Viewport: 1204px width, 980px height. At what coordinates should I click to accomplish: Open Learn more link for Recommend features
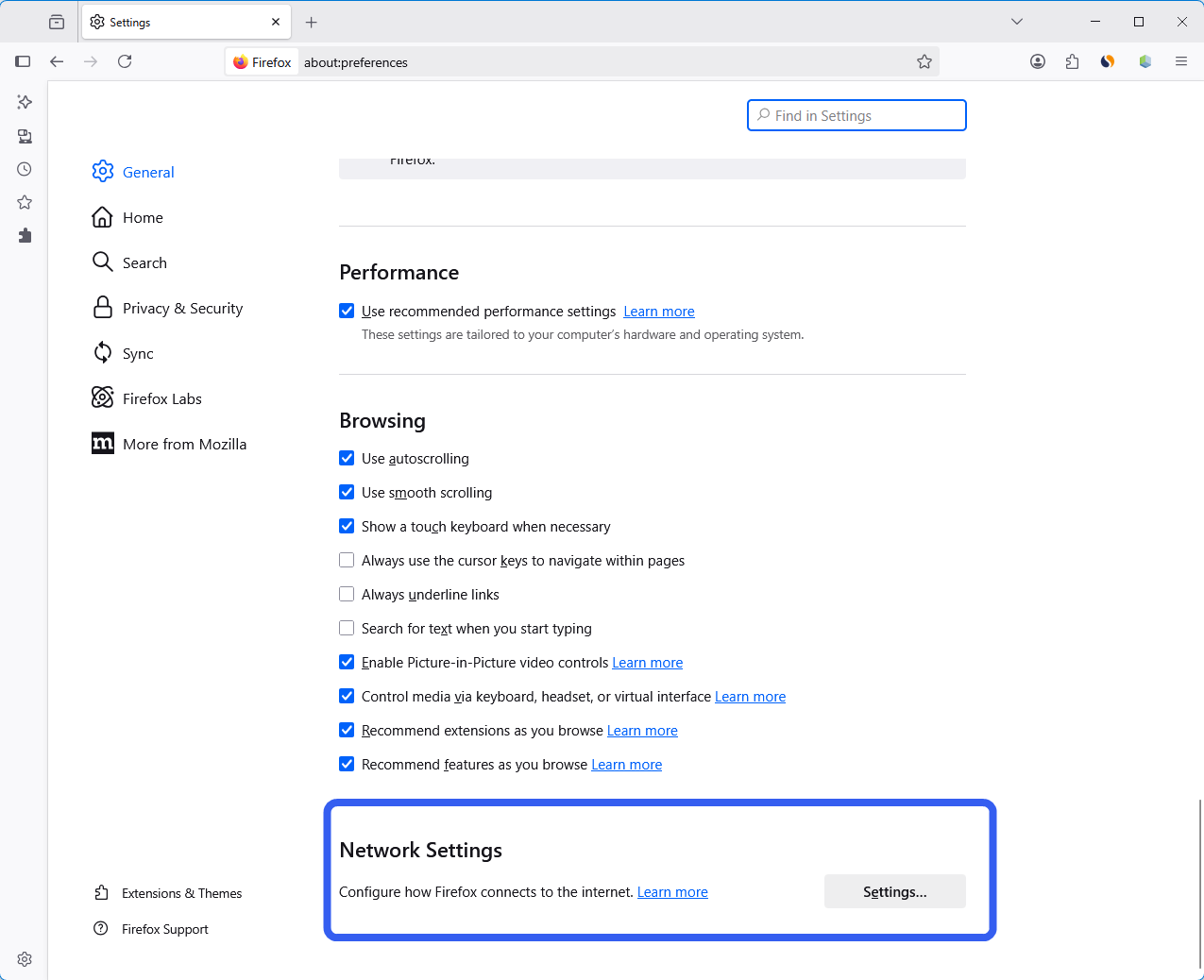pos(627,765)
